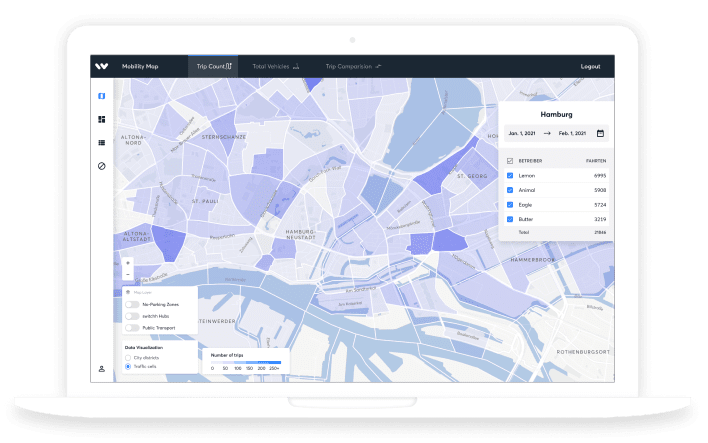Open the user profile icon in the sidebar
Viewport: 708px width, 443px height.
coord(102,369)
